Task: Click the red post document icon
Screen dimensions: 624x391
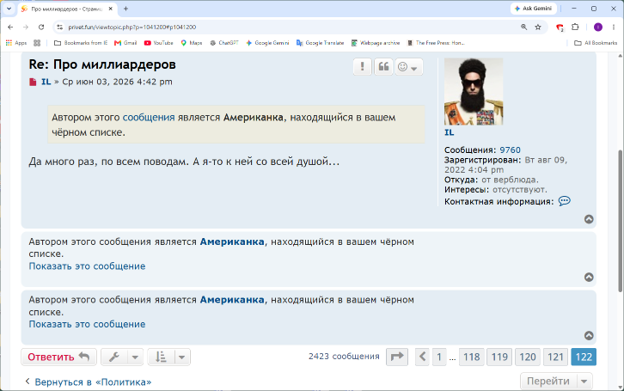Action: click(33, 82)
